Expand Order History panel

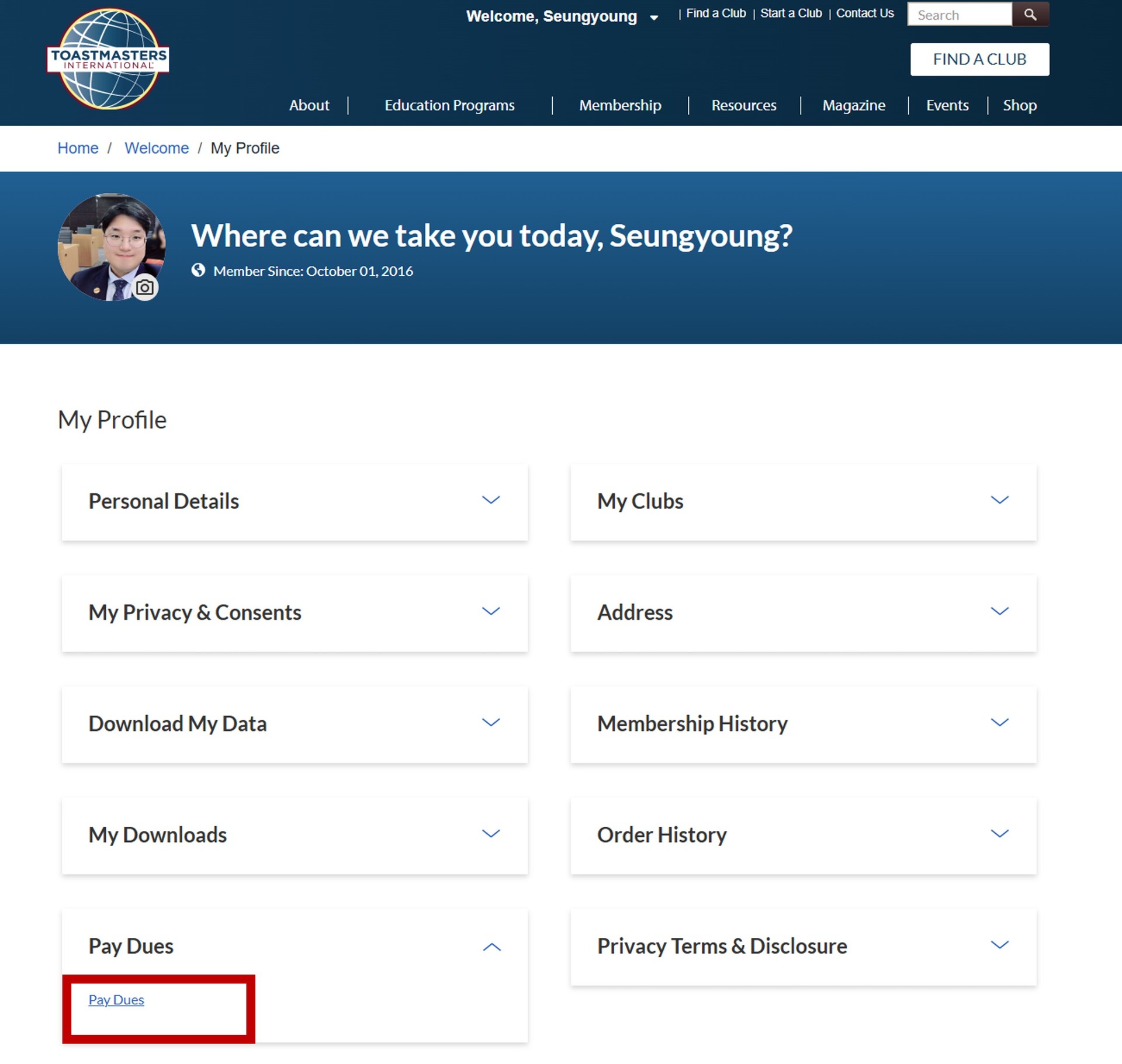[x=803, y=835]
